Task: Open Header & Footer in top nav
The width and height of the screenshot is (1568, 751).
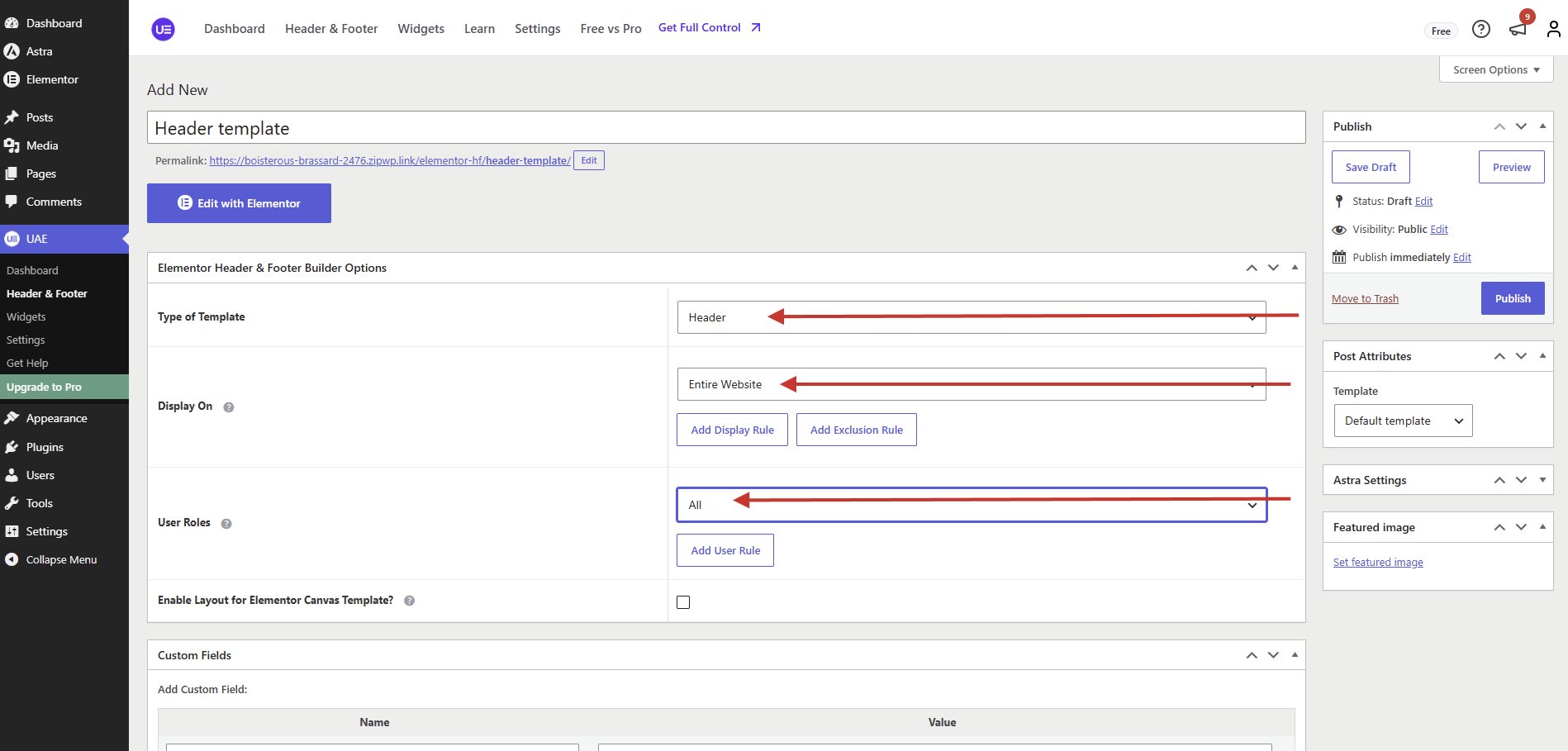Action: click(331, 29)
